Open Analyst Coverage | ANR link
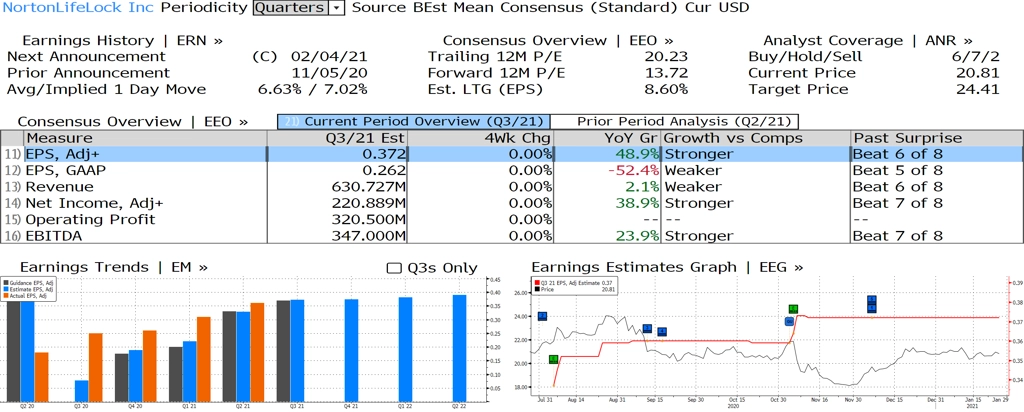The image size is (1024, 412). (x=867, y=40)
